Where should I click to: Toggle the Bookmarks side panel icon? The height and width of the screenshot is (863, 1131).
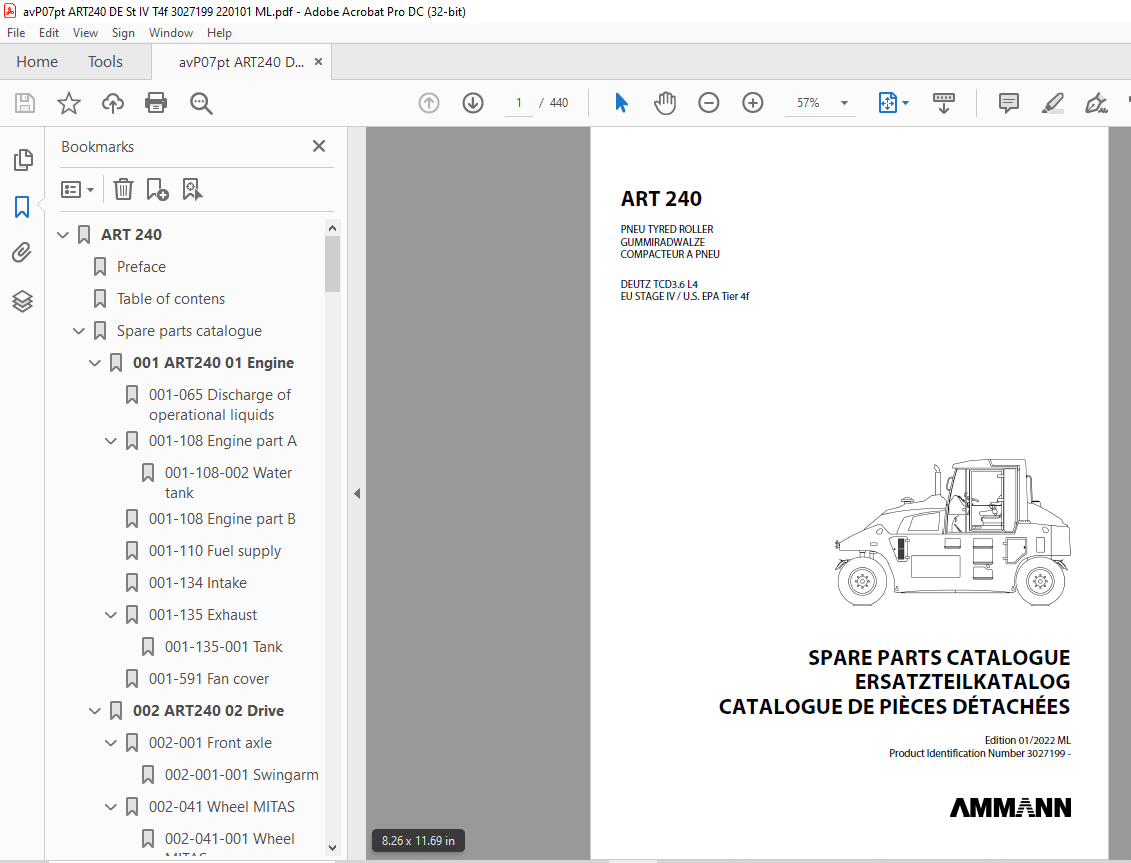click(22, 207)
